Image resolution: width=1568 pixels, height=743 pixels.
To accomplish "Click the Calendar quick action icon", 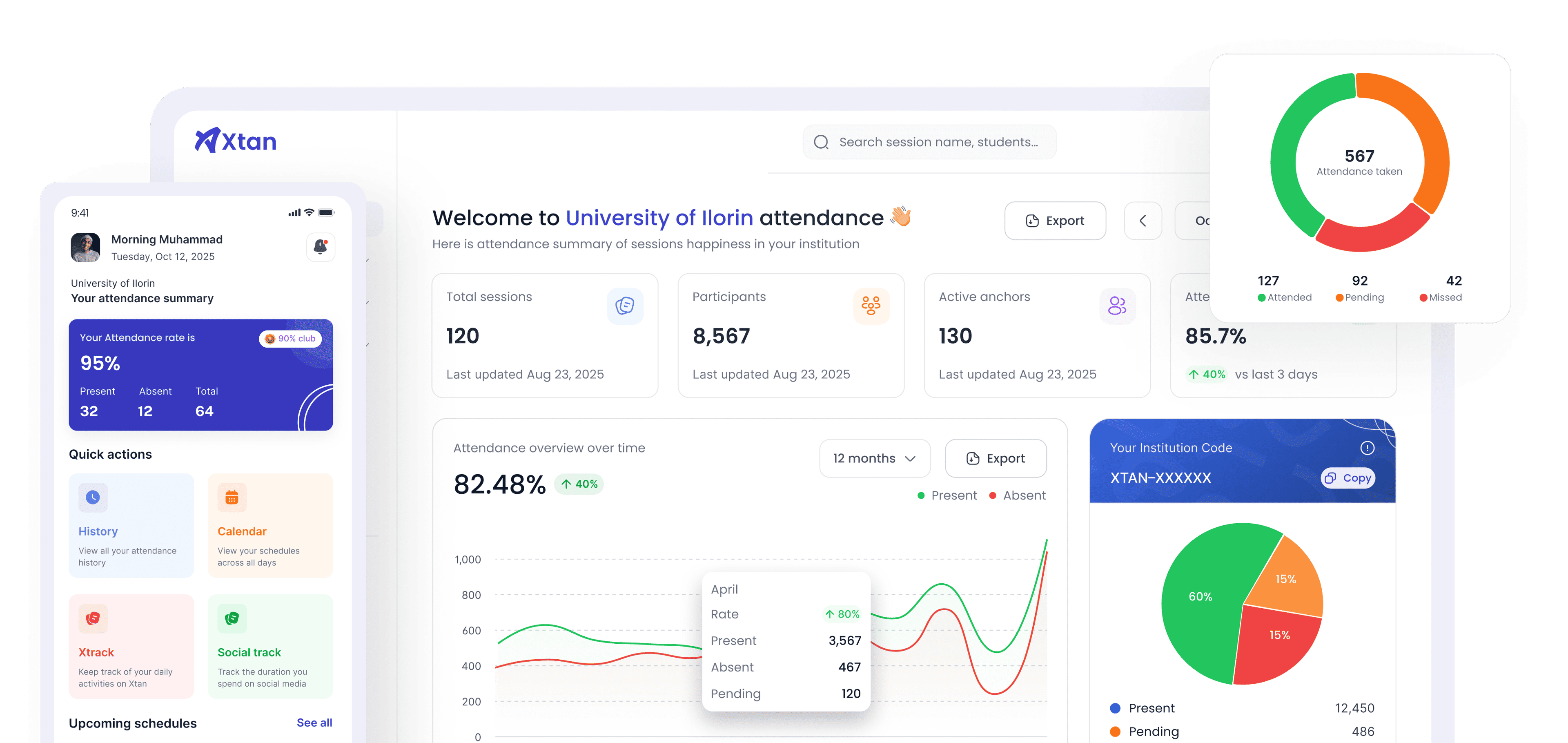I will [232, 498].
